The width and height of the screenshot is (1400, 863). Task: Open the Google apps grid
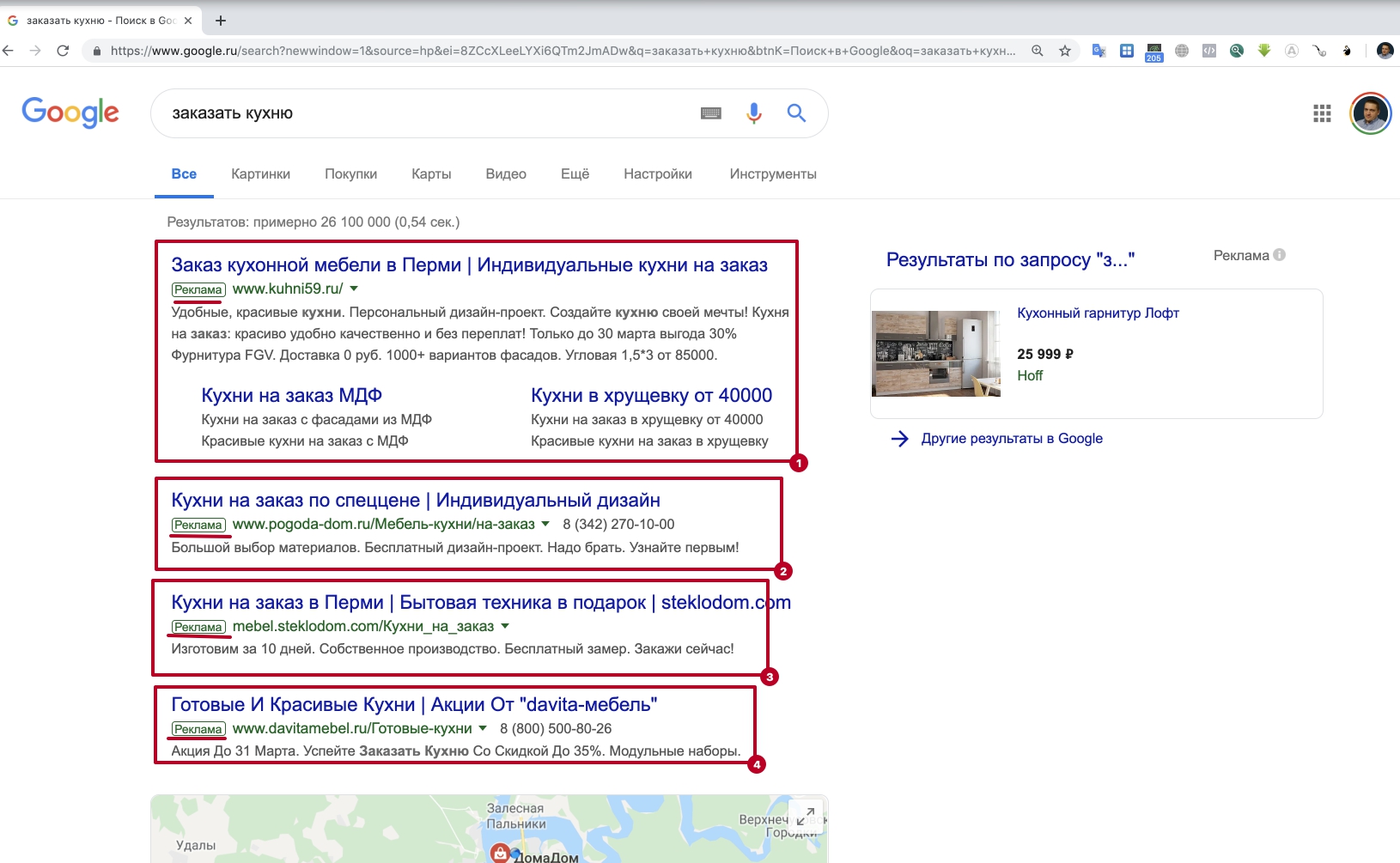coord(1322,113)
